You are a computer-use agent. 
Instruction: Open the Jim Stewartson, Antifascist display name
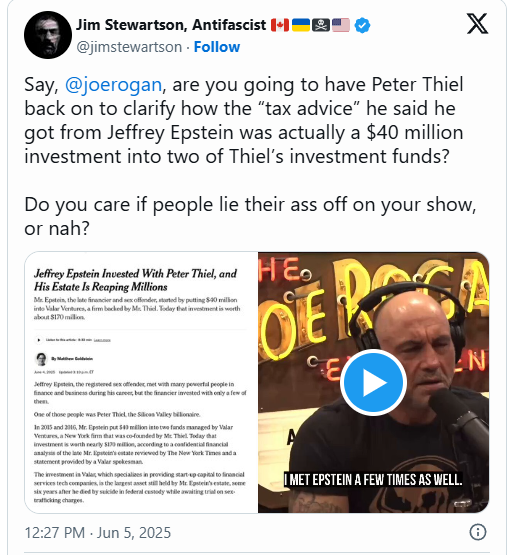171,25
